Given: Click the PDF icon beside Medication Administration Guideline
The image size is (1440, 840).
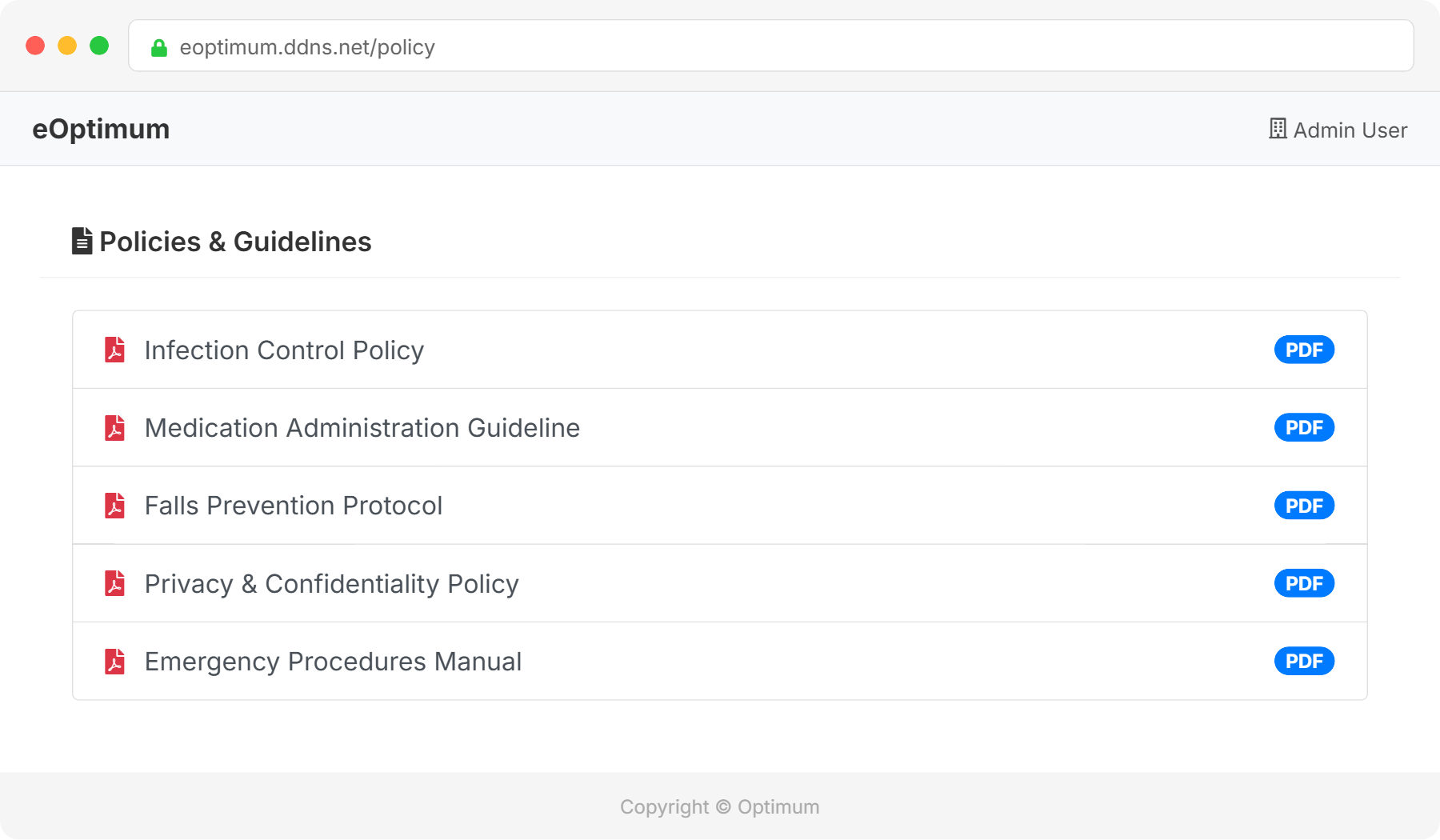Looking at the screenshot, I should coord(115,428).
